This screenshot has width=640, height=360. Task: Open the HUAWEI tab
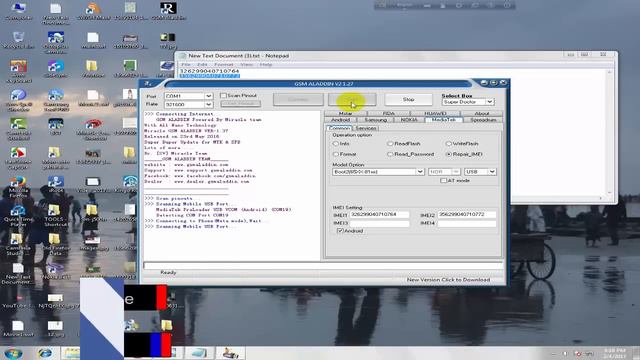tap(435, 113)
